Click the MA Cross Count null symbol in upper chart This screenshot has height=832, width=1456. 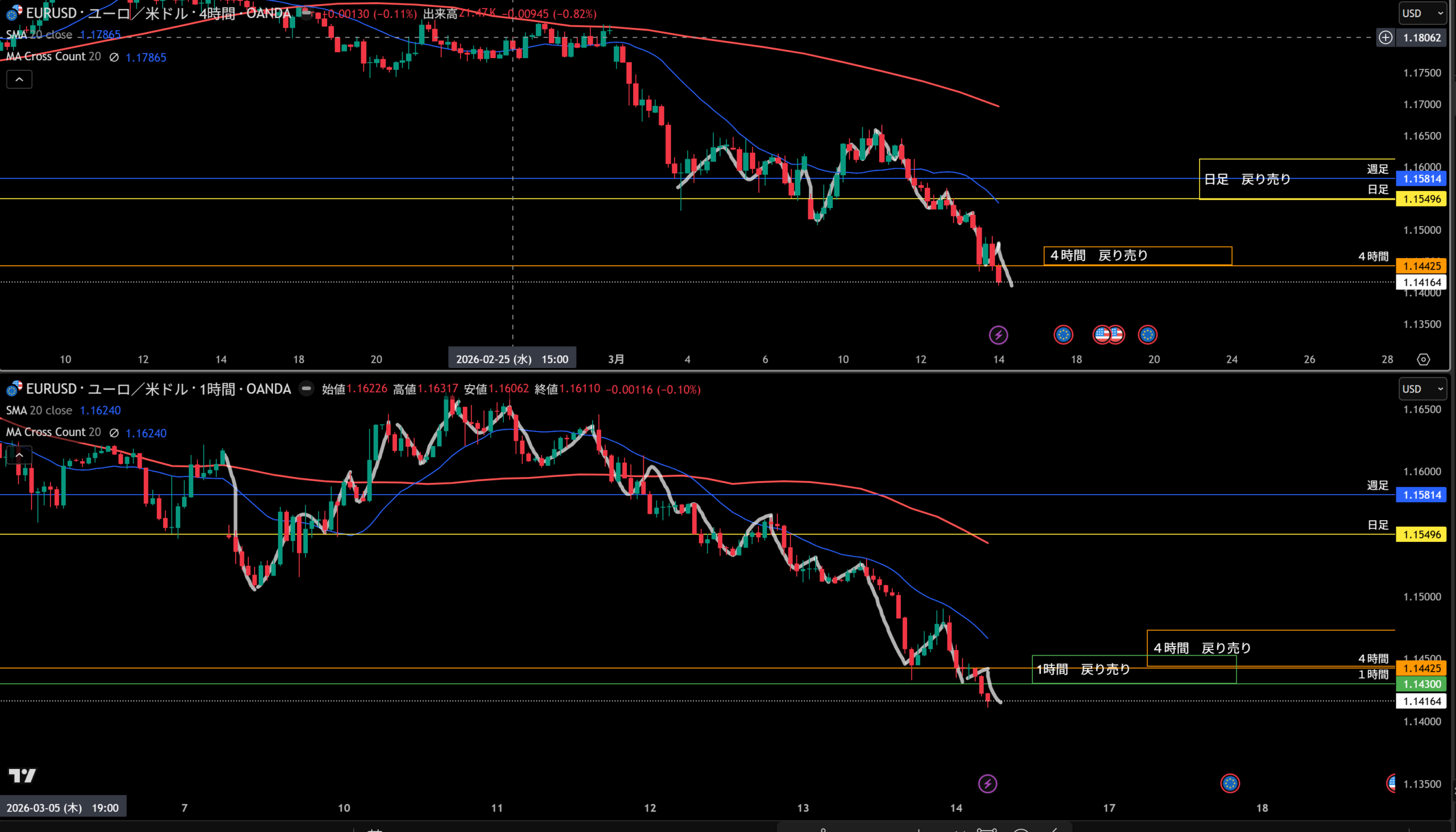[x=114, y=57]
